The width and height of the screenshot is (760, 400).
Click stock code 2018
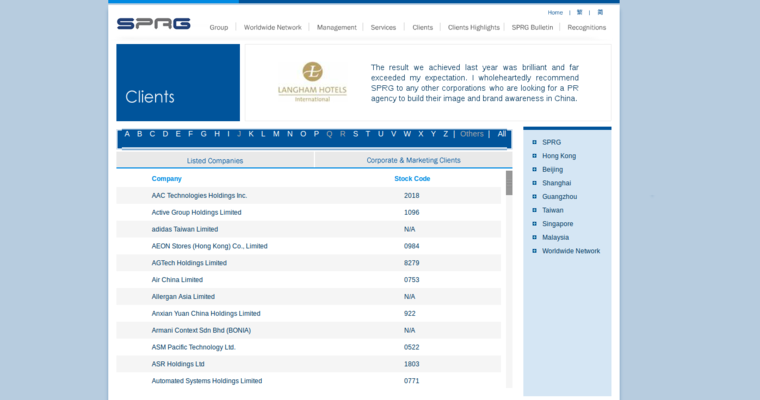[412, 195]
